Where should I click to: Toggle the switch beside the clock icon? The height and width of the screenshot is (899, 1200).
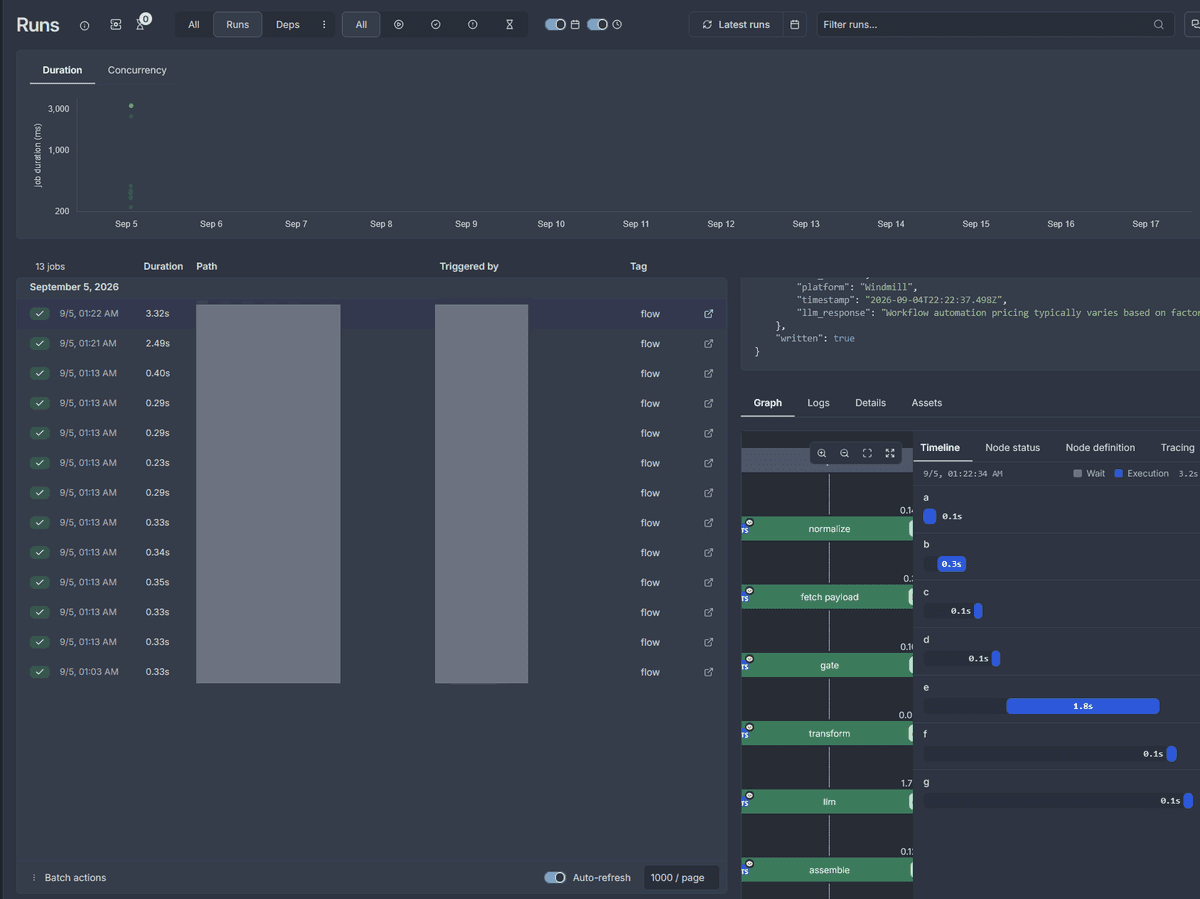597,24
